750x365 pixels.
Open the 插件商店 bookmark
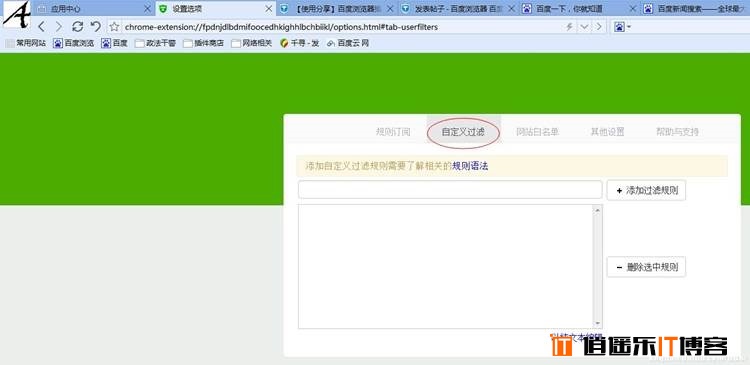pyautogui.click(x=204, y=43)
